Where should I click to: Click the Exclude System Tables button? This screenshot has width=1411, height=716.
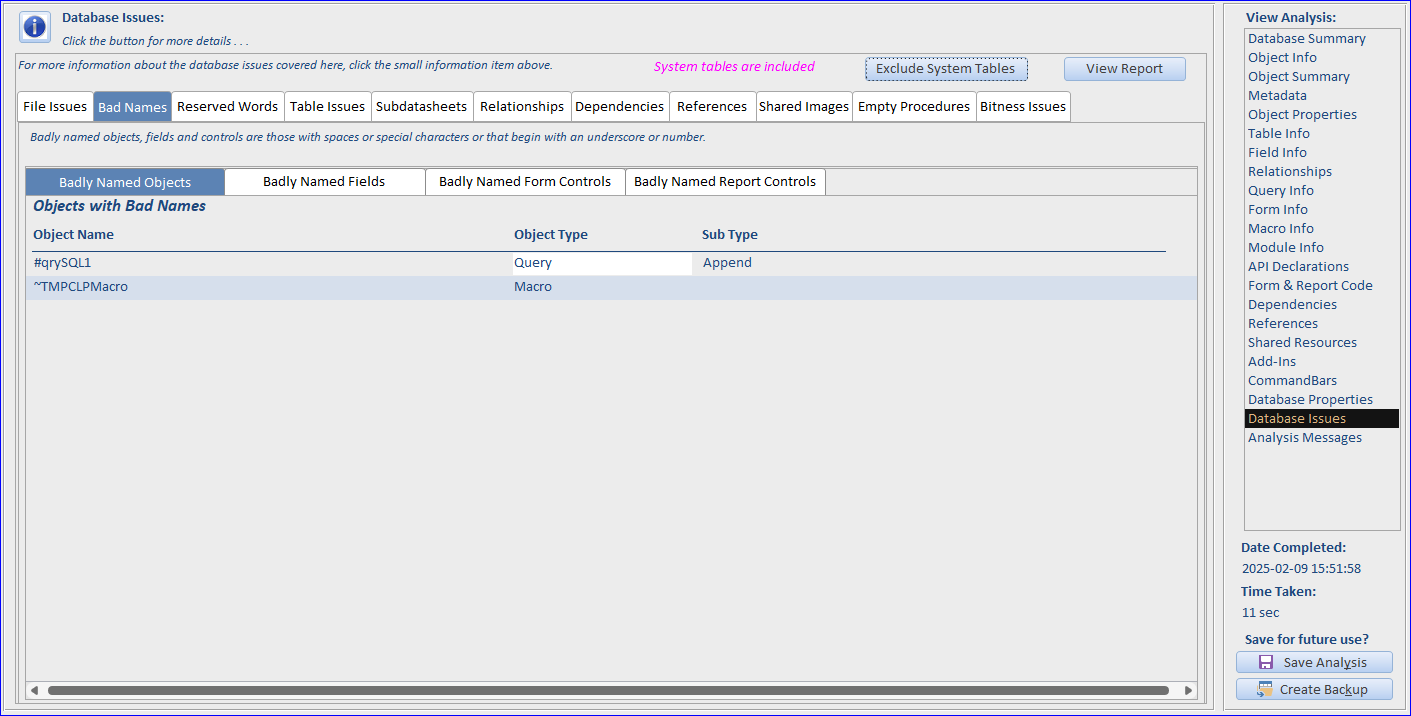click(946, 69)
